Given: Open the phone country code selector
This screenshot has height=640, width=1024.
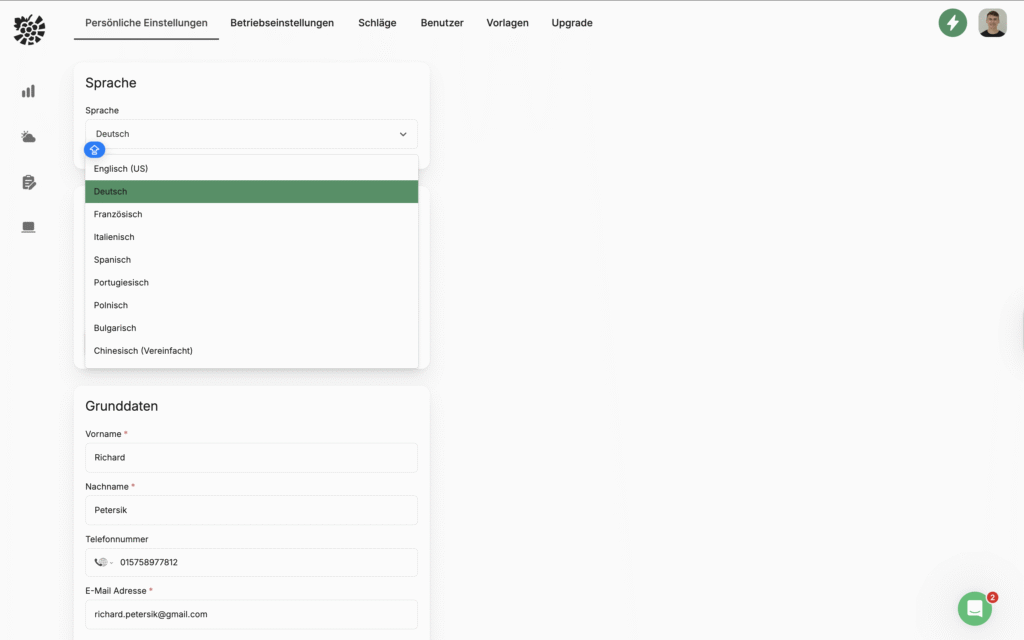Looking at the screenshot, I should (103, 562).
